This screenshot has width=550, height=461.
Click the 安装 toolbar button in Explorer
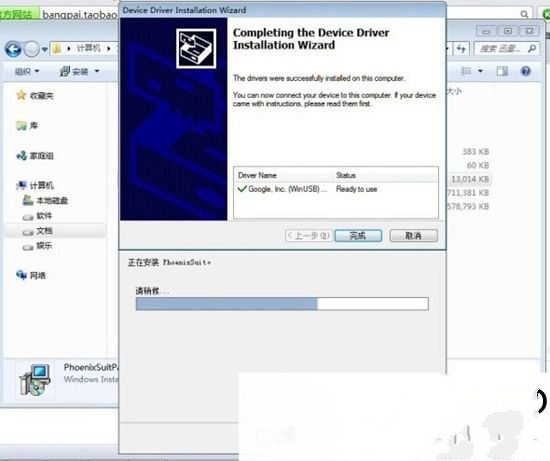[74, 71]
